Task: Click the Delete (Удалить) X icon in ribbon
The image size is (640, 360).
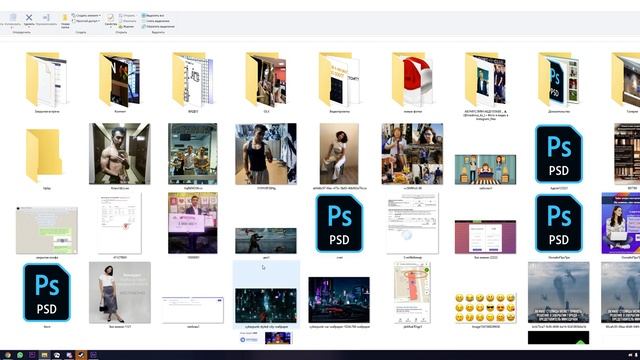Action: (x=29, y=18)
